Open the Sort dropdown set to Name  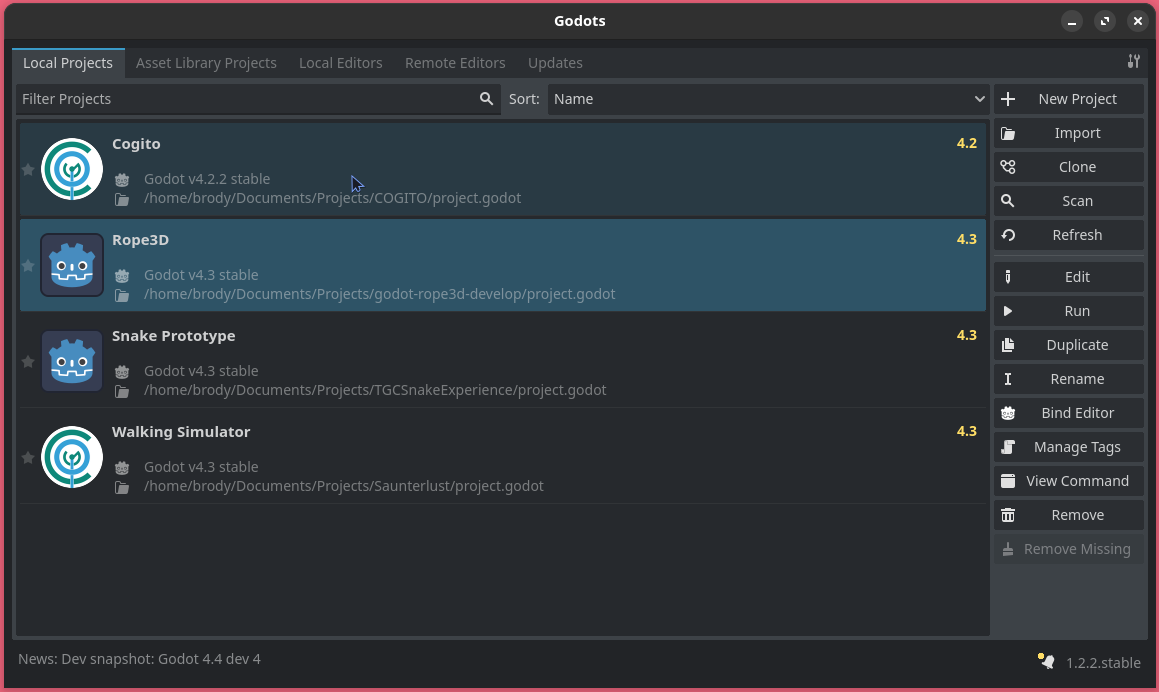pyautogui.click(x=768, y=99)
